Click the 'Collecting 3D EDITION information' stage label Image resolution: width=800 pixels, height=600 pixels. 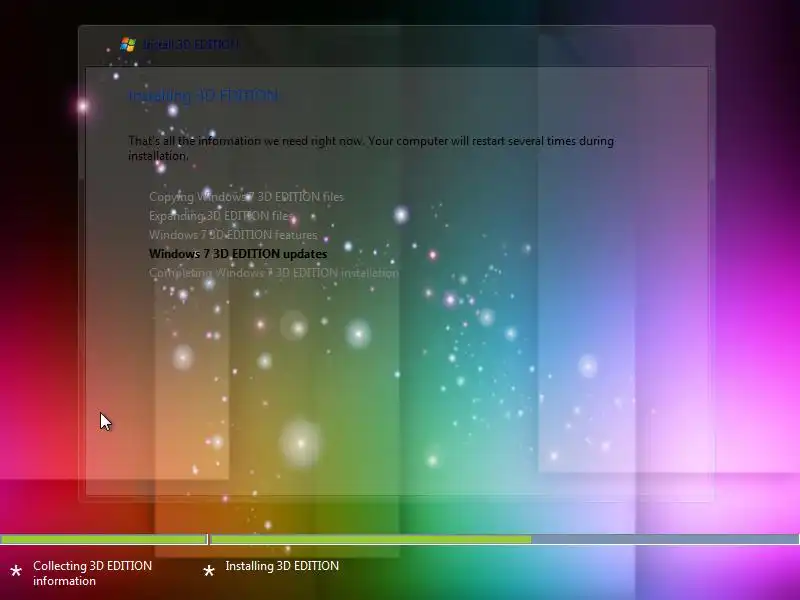point(92,573)
